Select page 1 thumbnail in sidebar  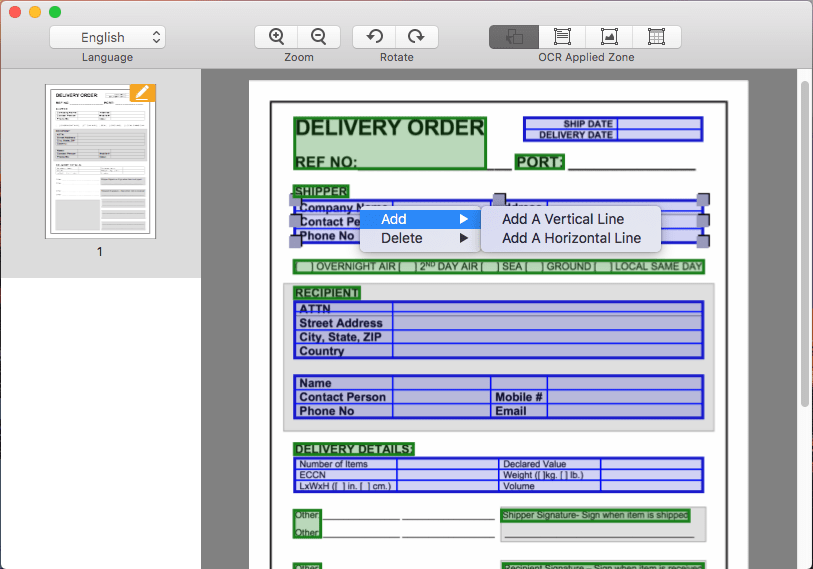101,161
